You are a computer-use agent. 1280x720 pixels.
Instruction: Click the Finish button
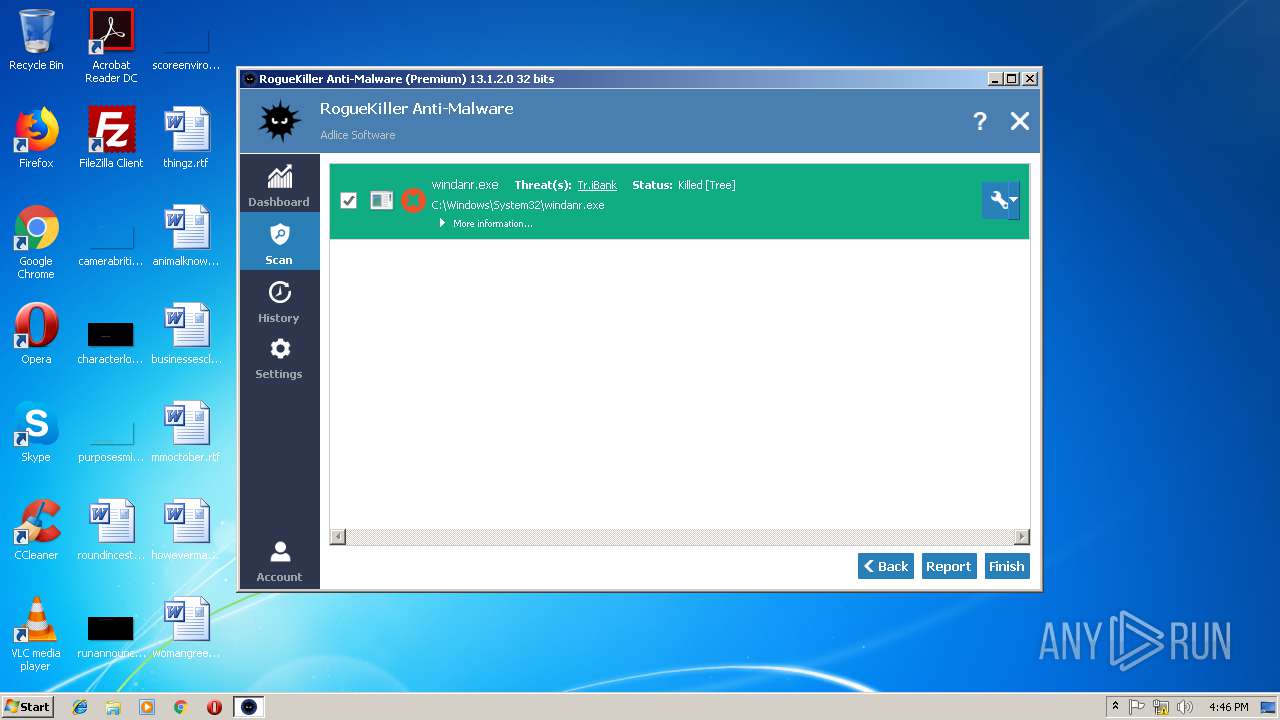click(x=1006, y=566)
